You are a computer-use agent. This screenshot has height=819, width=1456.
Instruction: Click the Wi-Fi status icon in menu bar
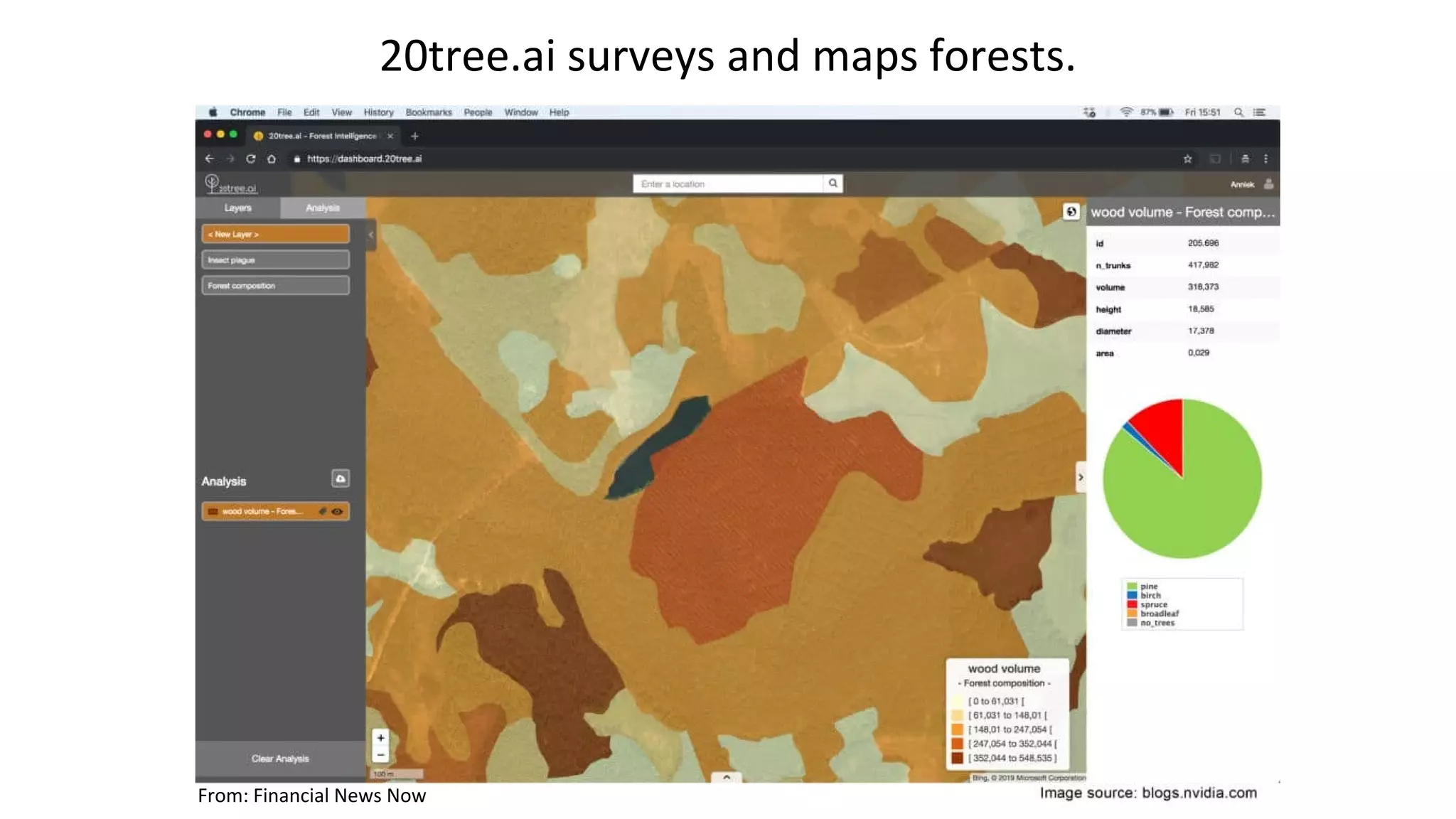[1126, 112]
